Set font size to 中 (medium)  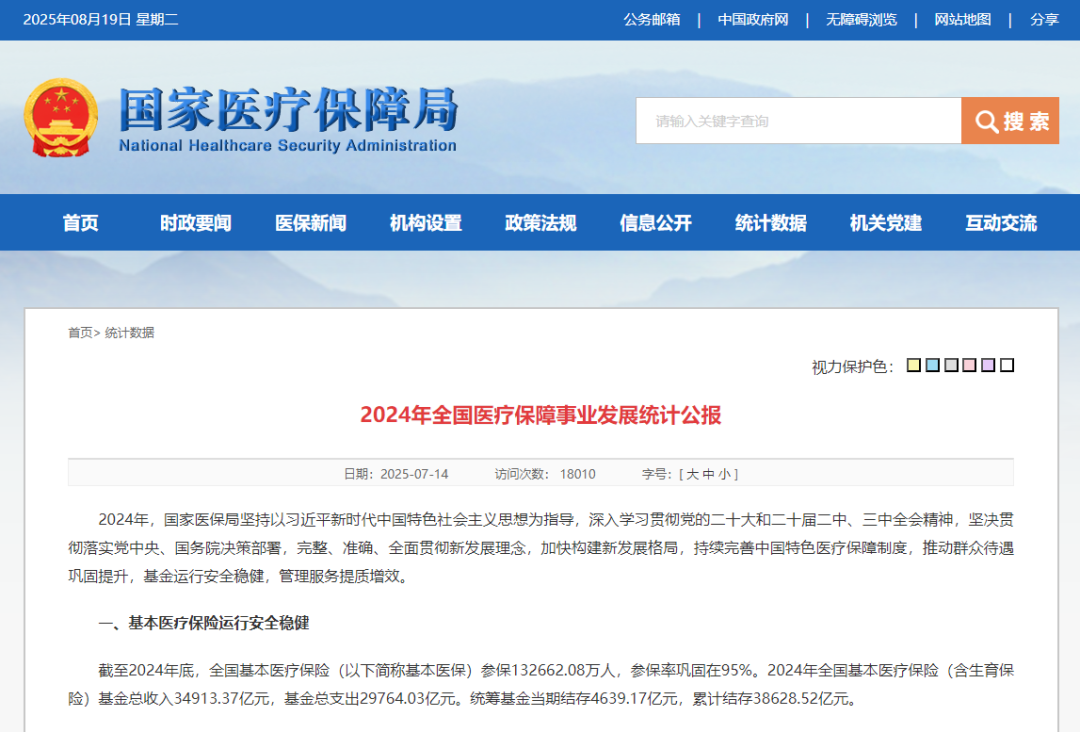pos(708,474)
